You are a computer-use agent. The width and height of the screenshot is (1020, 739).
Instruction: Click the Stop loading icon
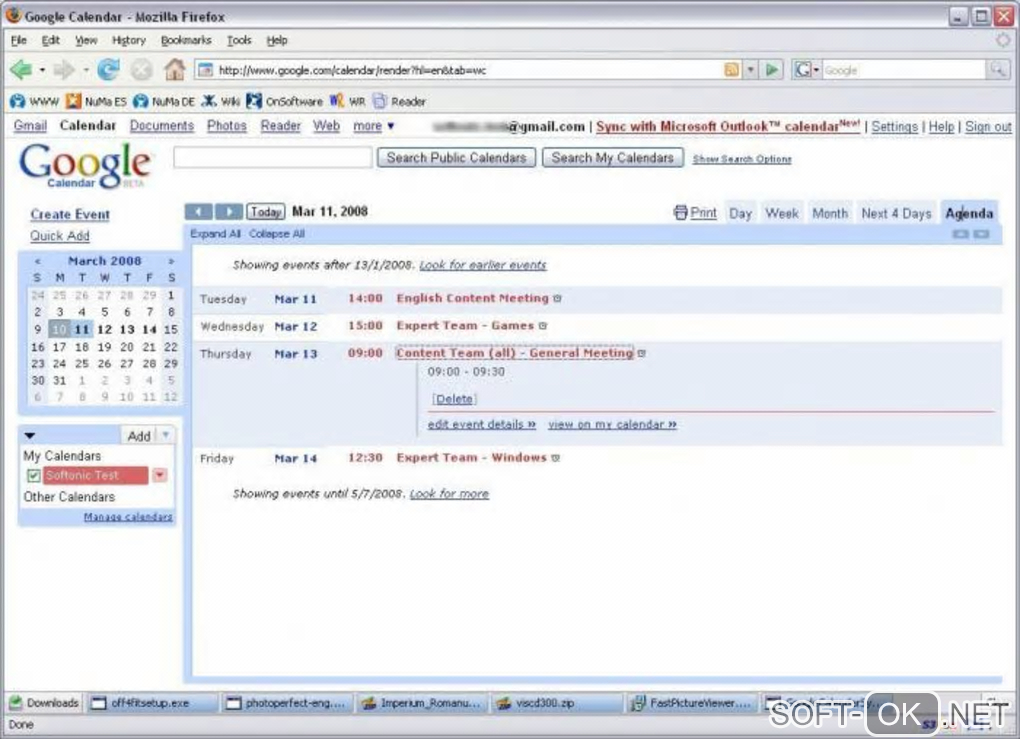click(x=141, y=70)
